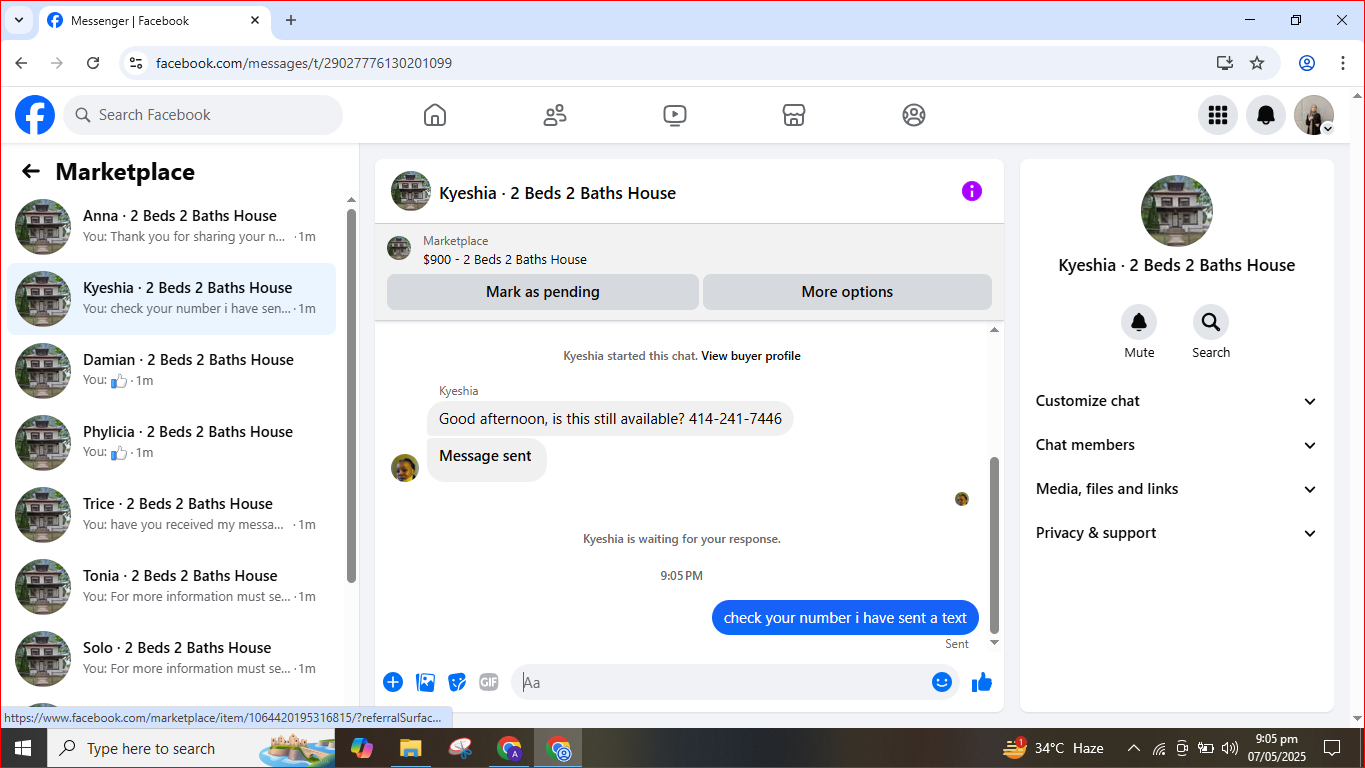Open the Windows notification center icon
This screenshot has width=1365, height=768.
pos(1332,748)
